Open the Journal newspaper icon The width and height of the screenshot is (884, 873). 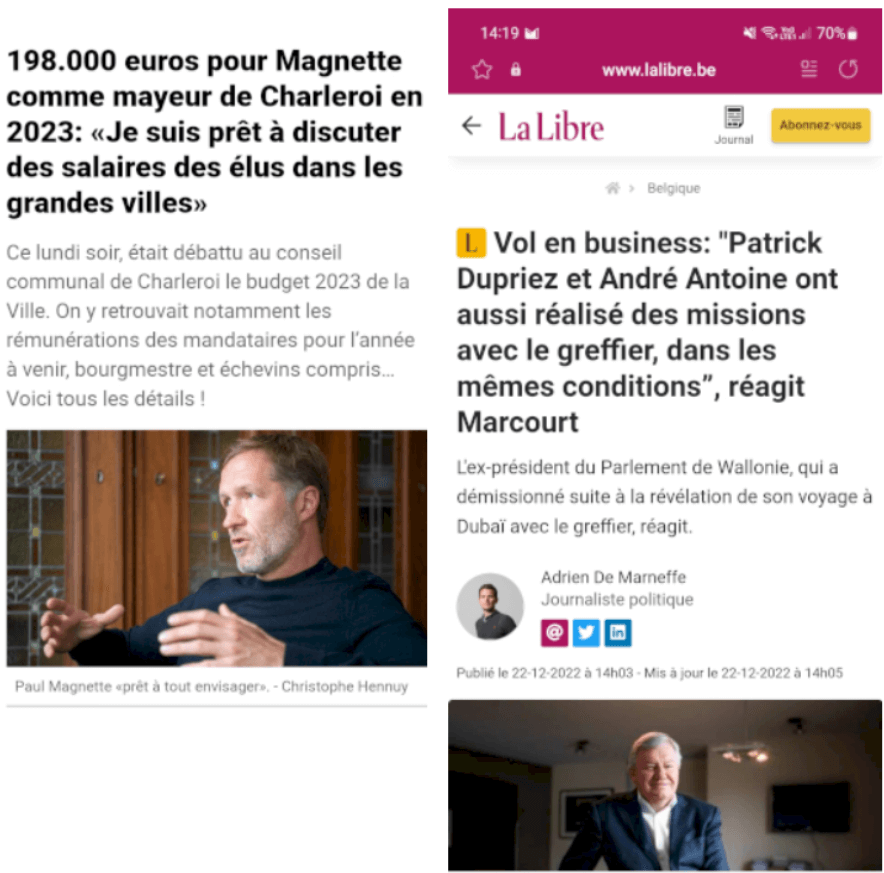click(733, 125)
